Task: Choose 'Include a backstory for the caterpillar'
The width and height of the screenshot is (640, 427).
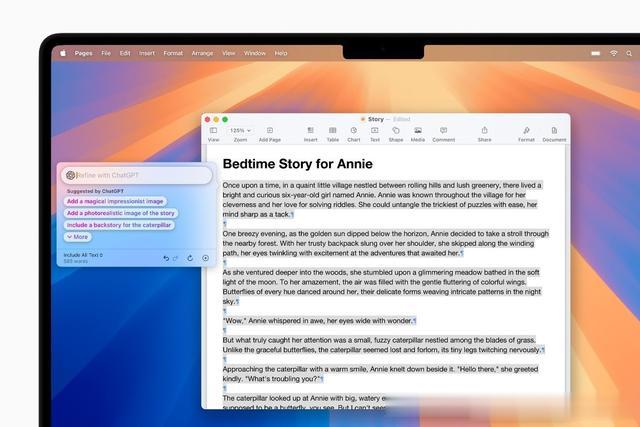Action: coord(119,225)
